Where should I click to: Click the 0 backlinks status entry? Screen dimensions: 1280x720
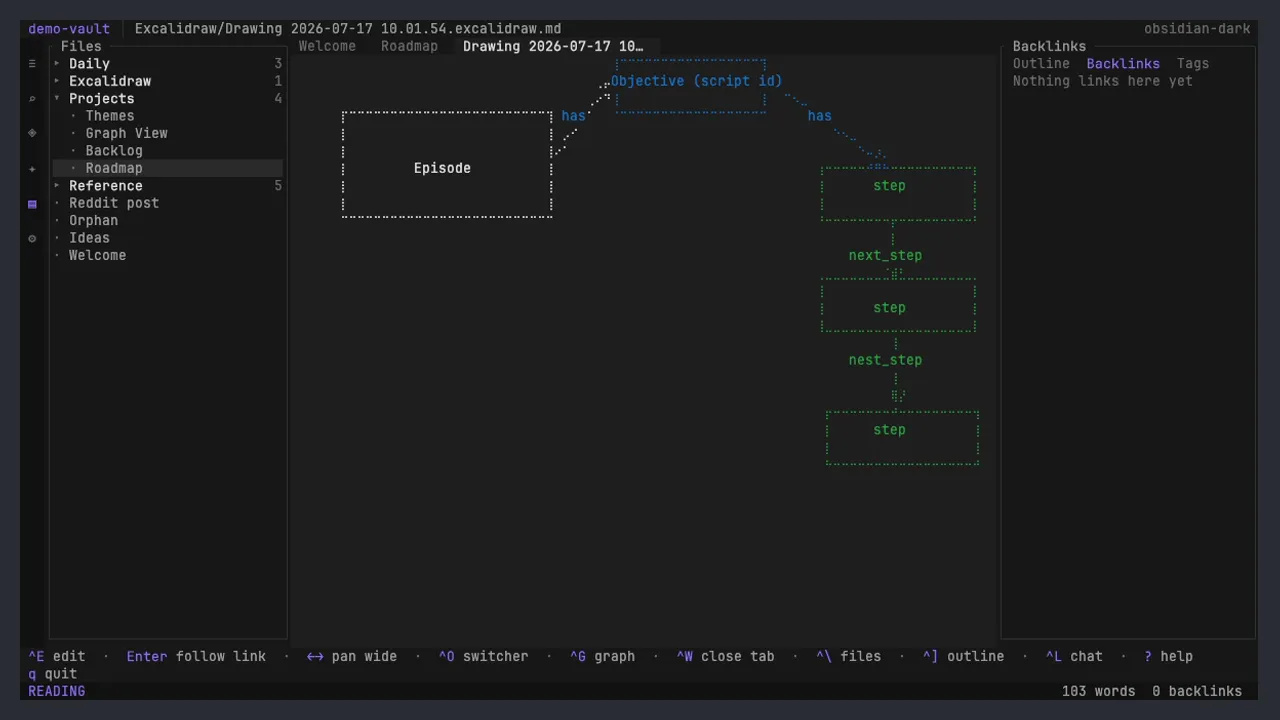(x=1197, y=691)
